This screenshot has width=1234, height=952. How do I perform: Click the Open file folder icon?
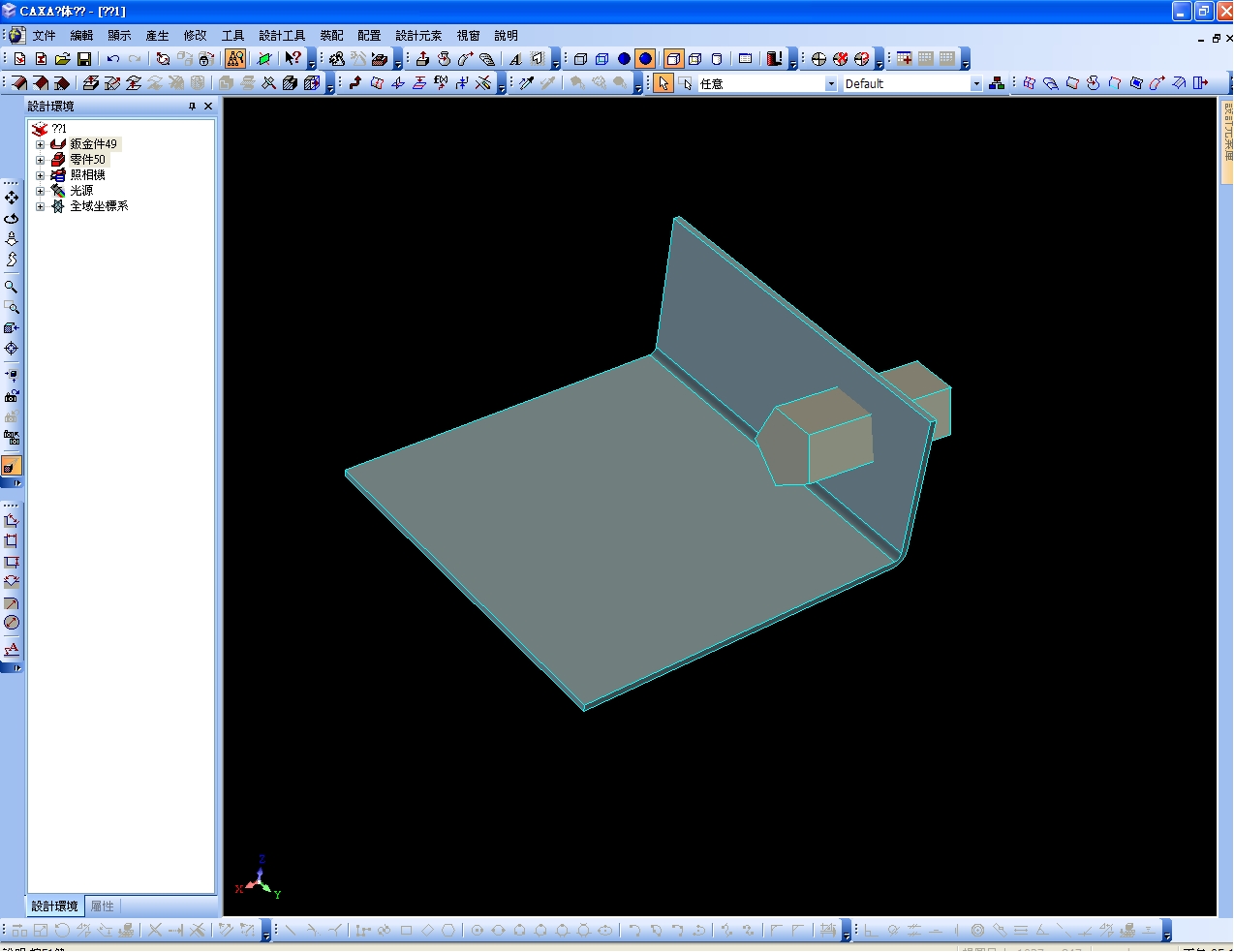(x=63, y=59)
